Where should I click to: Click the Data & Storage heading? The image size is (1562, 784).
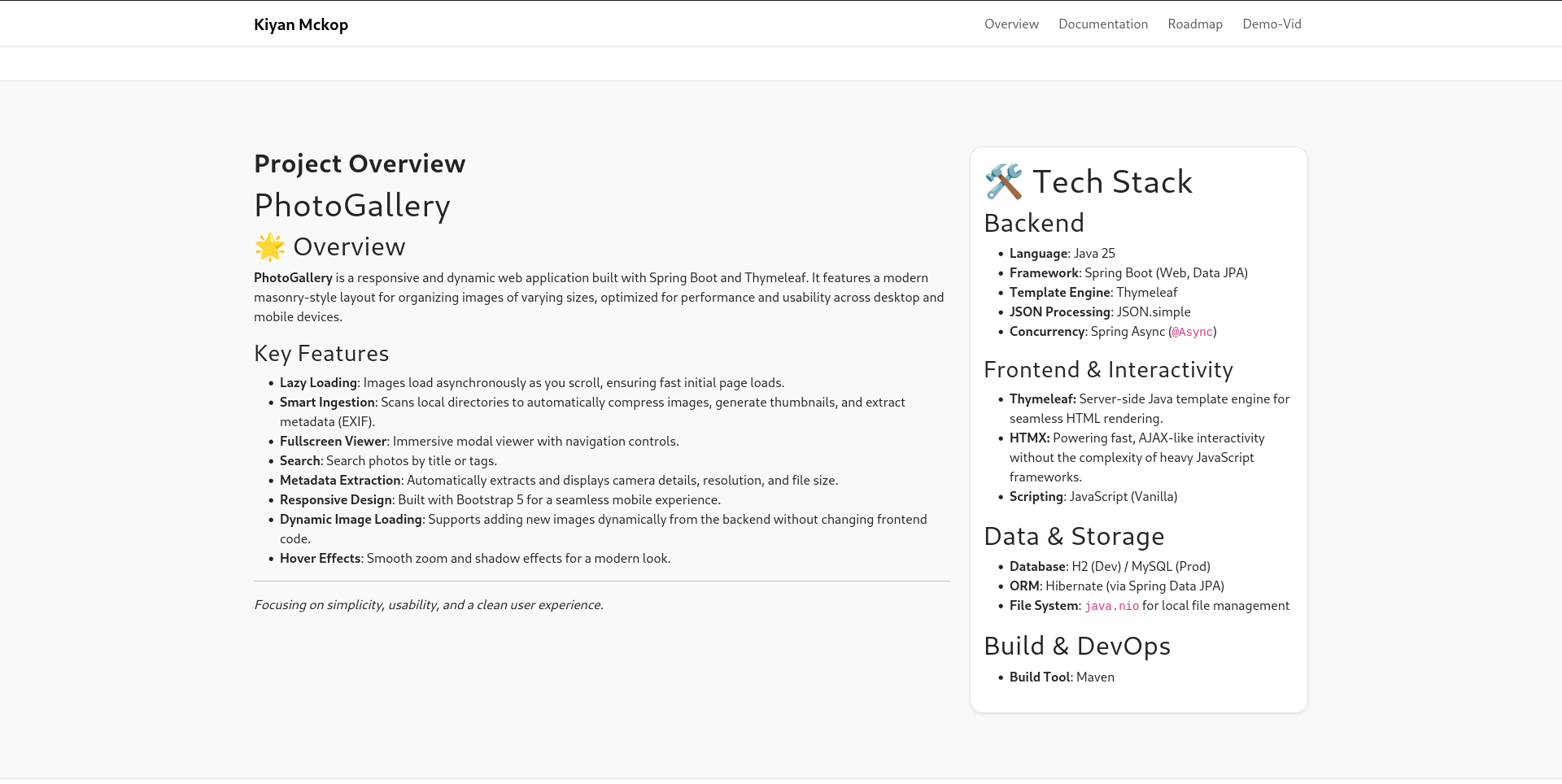pos(1074,537)
